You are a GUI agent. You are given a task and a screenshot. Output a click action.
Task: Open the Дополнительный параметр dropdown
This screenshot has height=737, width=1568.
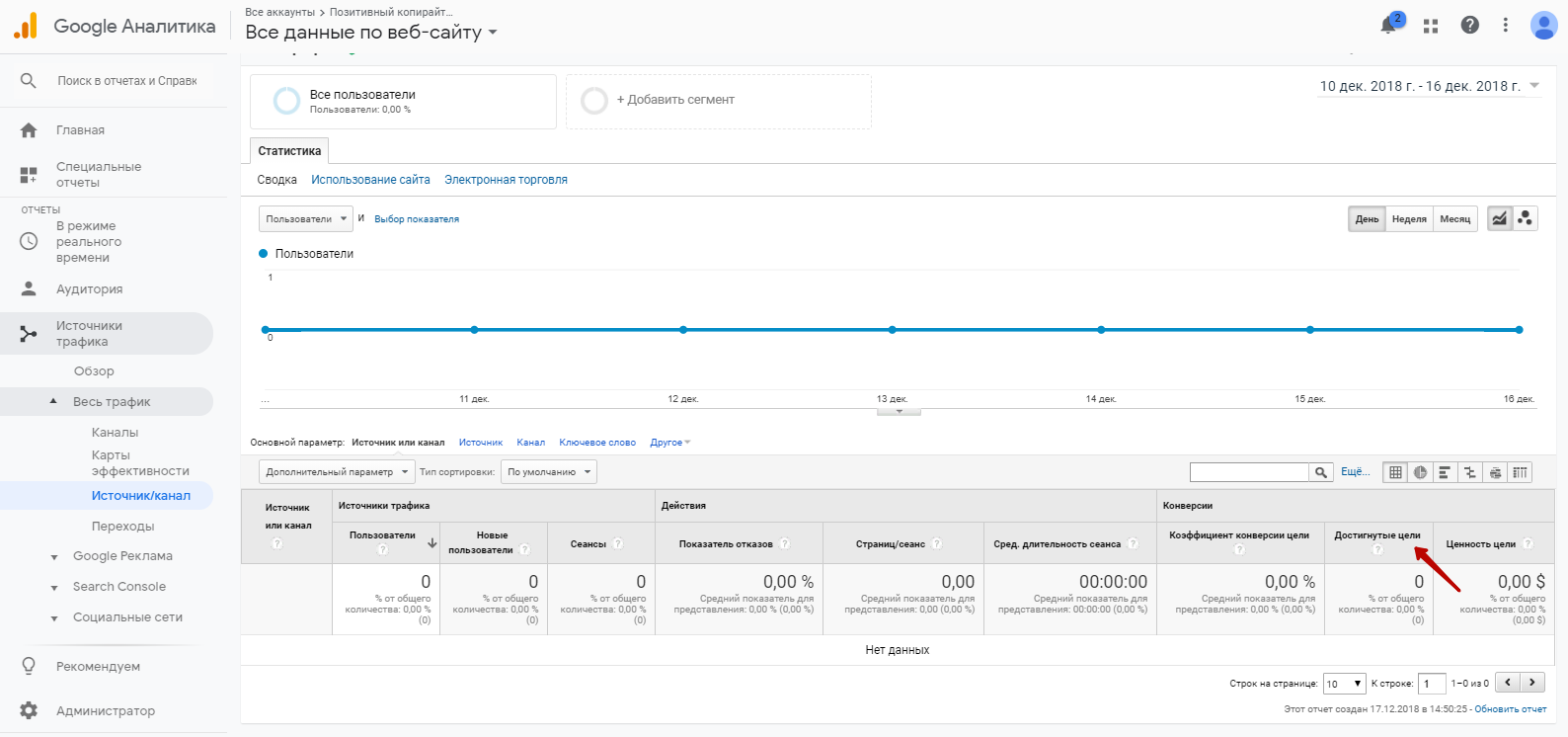pyautogui.click(x=336, y=472)
